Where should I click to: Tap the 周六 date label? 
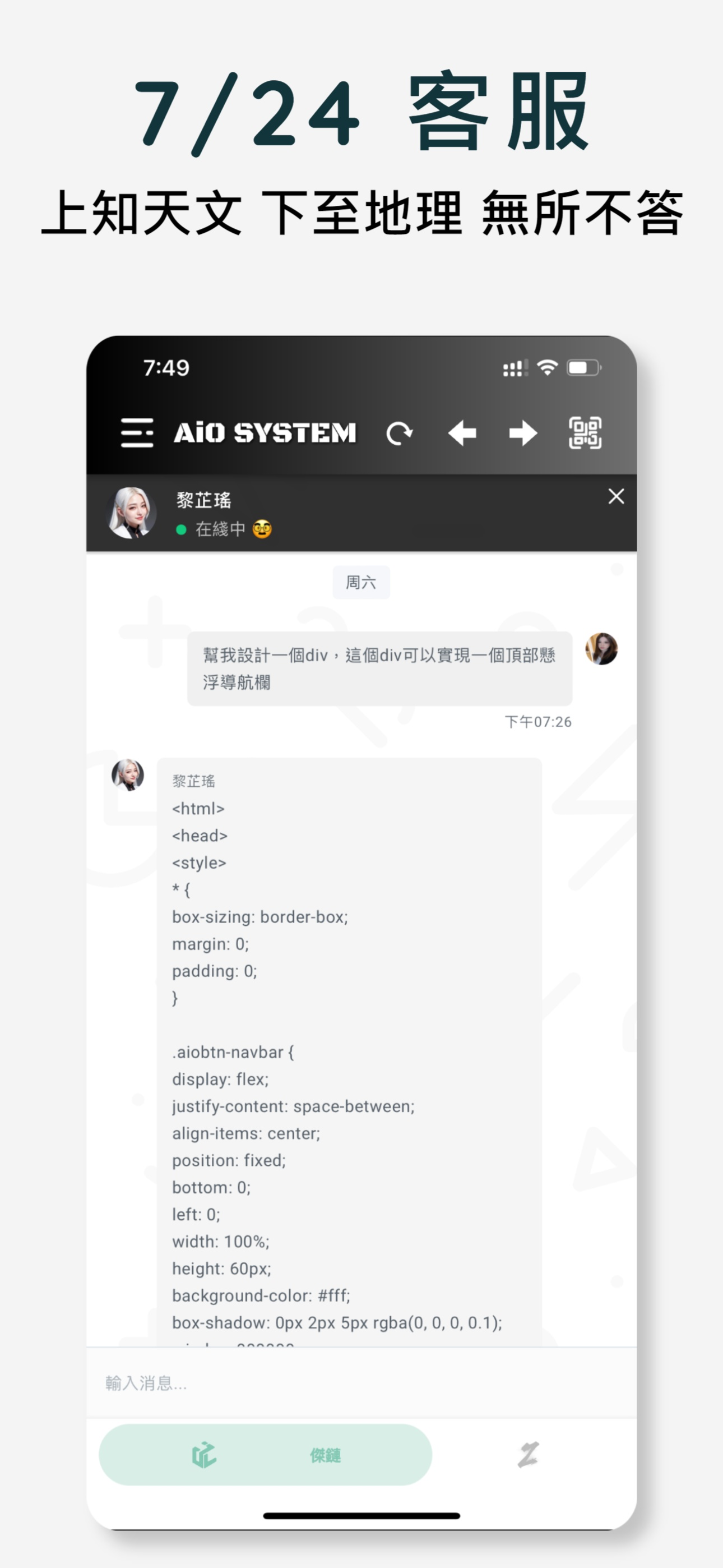[361, 583]
